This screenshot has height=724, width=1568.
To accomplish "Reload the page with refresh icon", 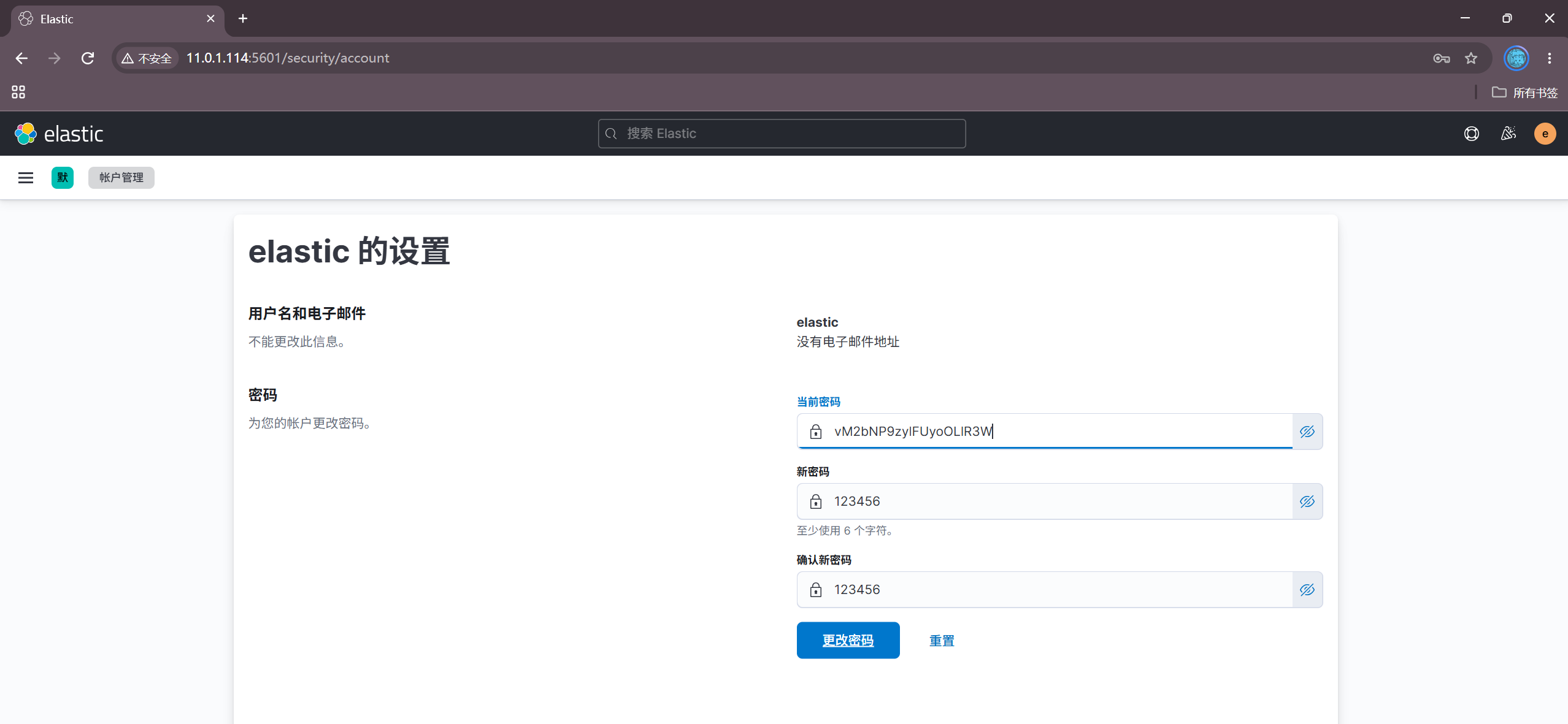I will coord(88,58).
